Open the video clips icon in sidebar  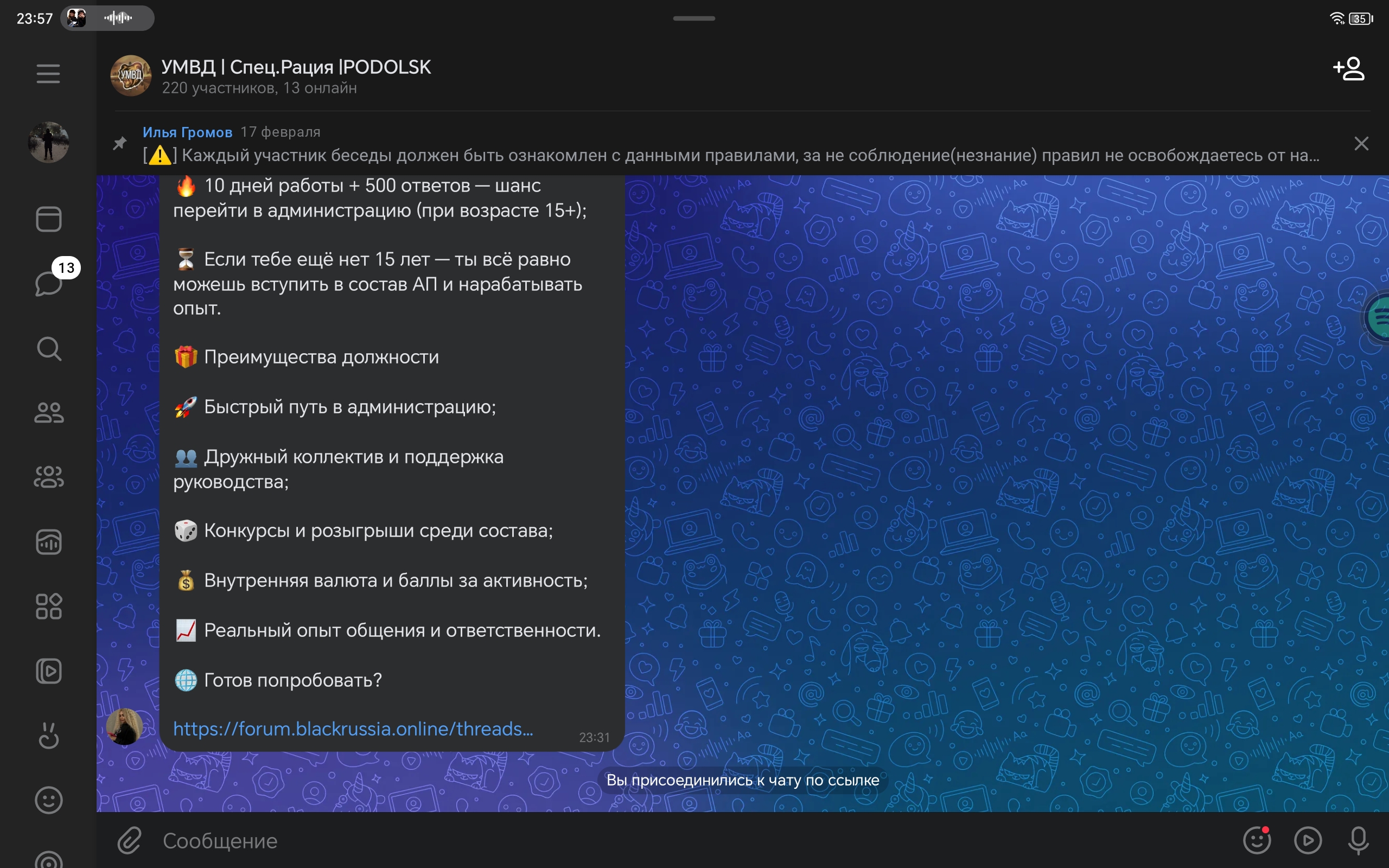tap(49, 671)
